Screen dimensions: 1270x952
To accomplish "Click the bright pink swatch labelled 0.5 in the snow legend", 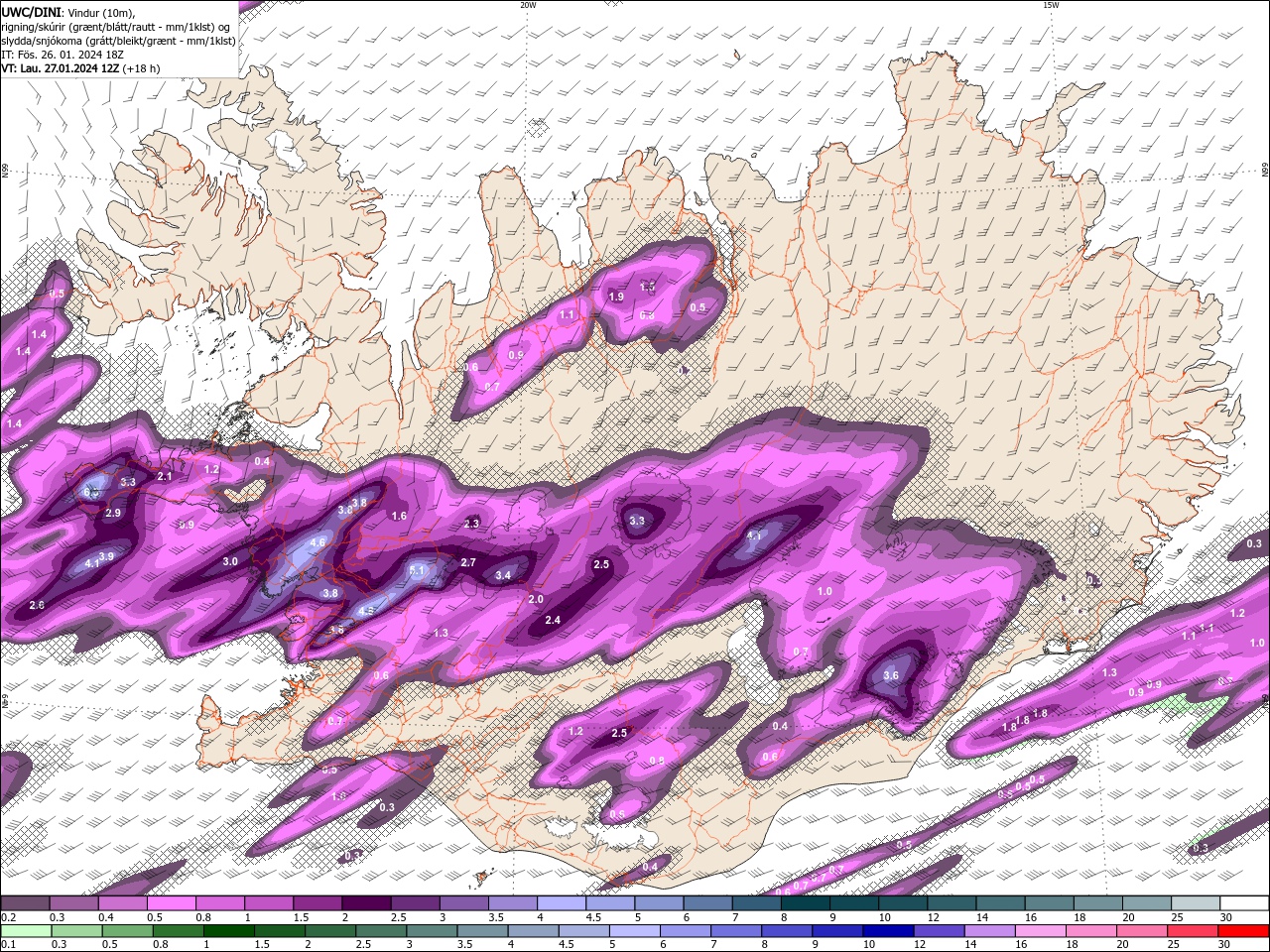I will 172,903.
